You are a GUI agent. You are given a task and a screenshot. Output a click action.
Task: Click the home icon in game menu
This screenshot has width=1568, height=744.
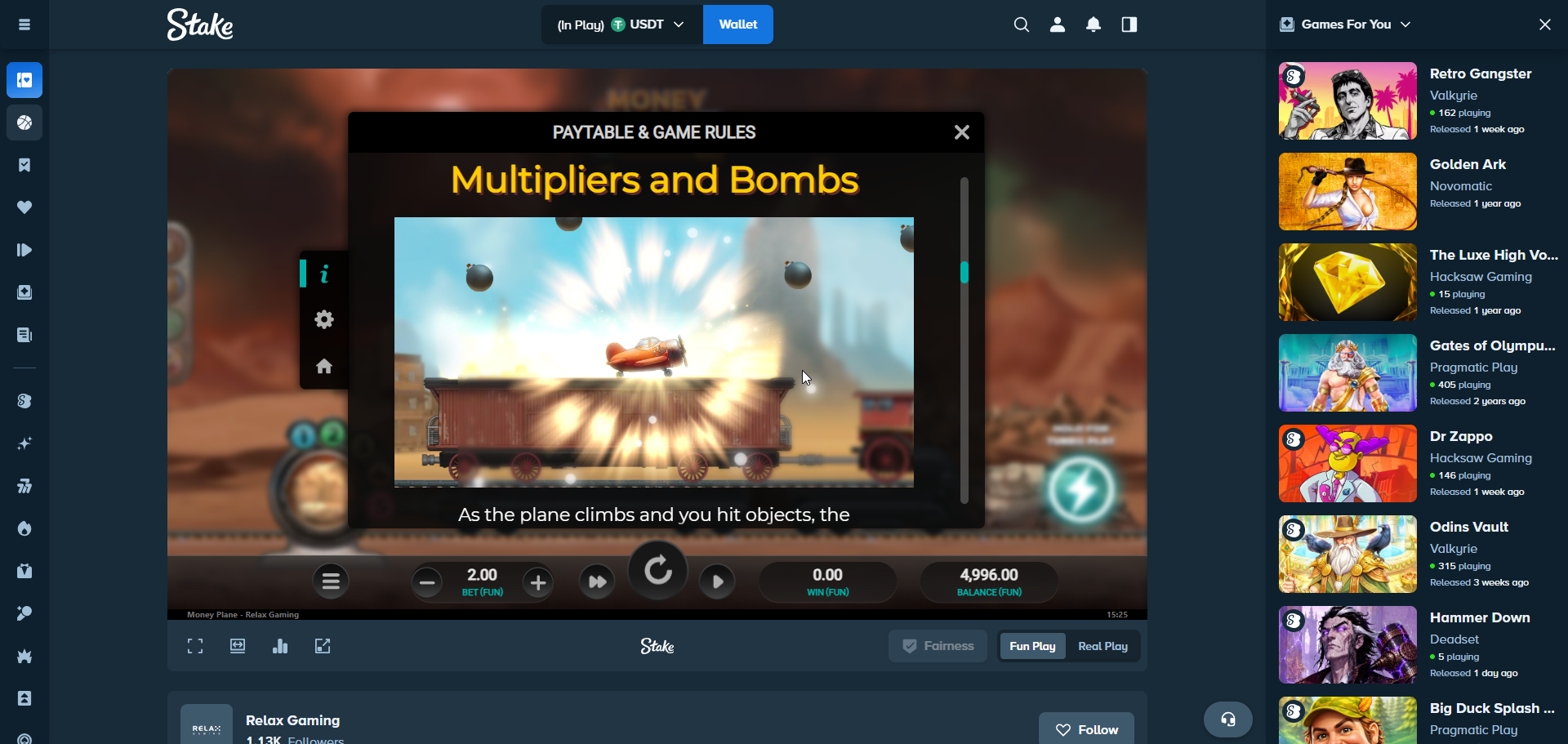click(324, 366)
